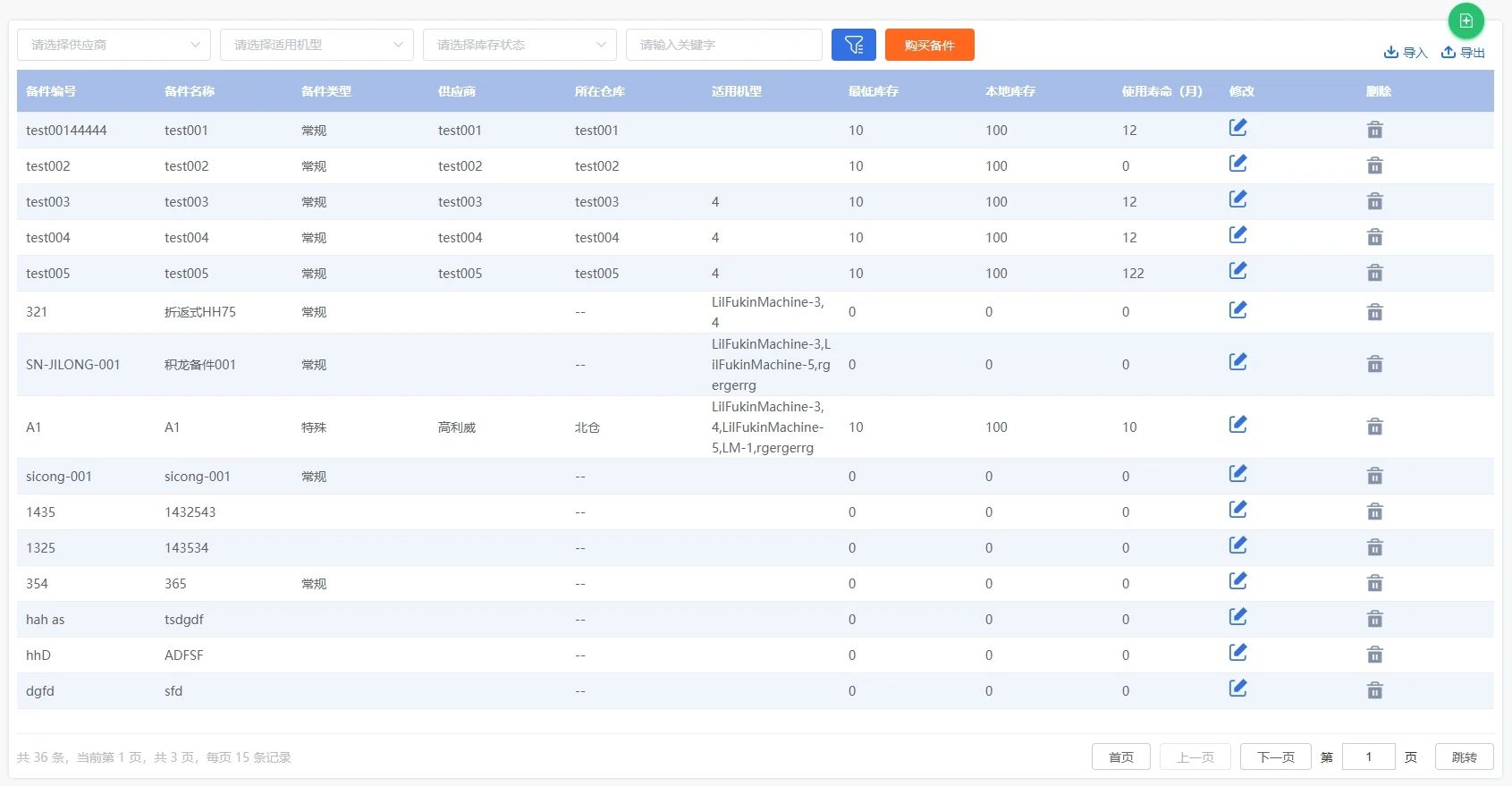Edit the A1 特殊 row
The height and width of the screenshot is (786, 1512).
click(1237, 425)
